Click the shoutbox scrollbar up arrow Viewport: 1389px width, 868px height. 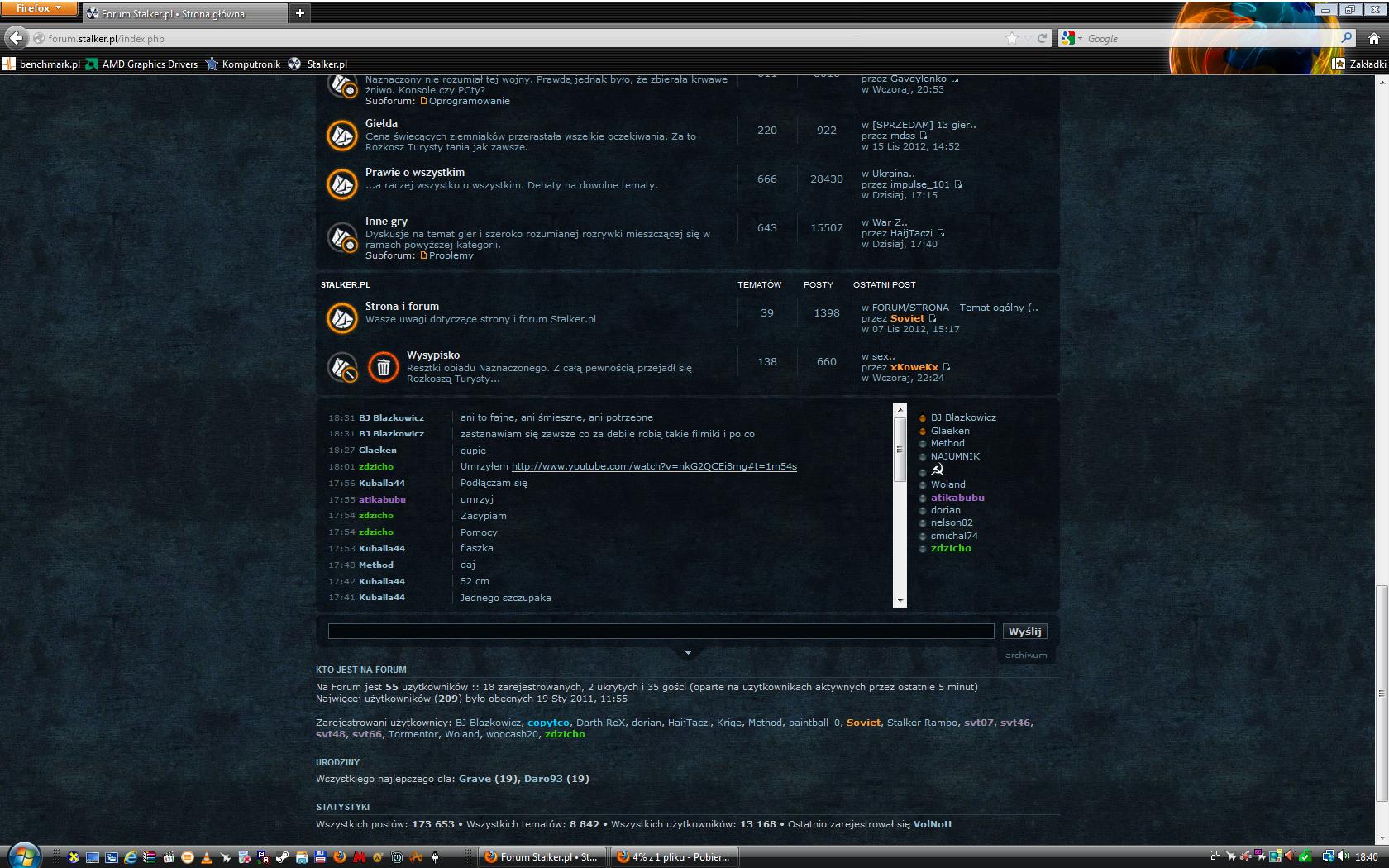pyautogui.click(x=900, y=408)
